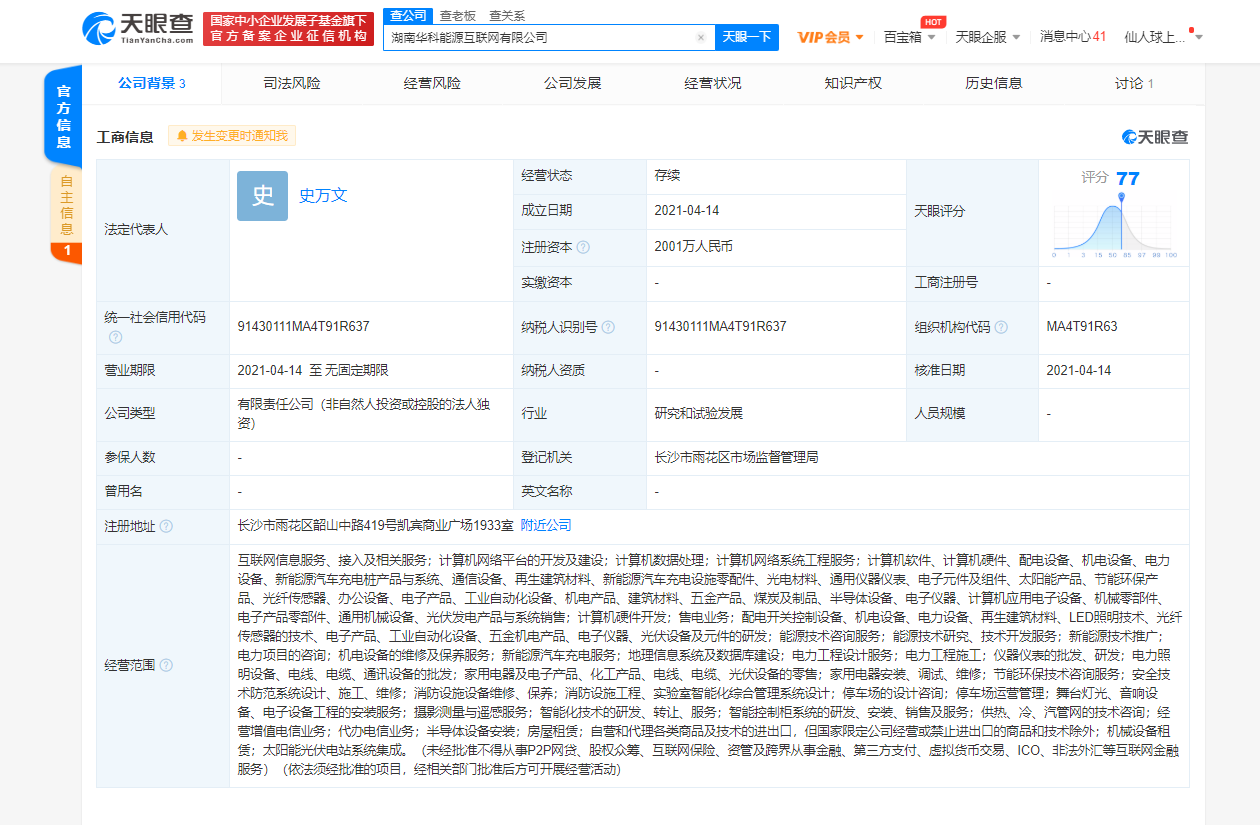The image size is (1260, 825).
Task: Open the 知识产权 tab
Action: [853, 83]
